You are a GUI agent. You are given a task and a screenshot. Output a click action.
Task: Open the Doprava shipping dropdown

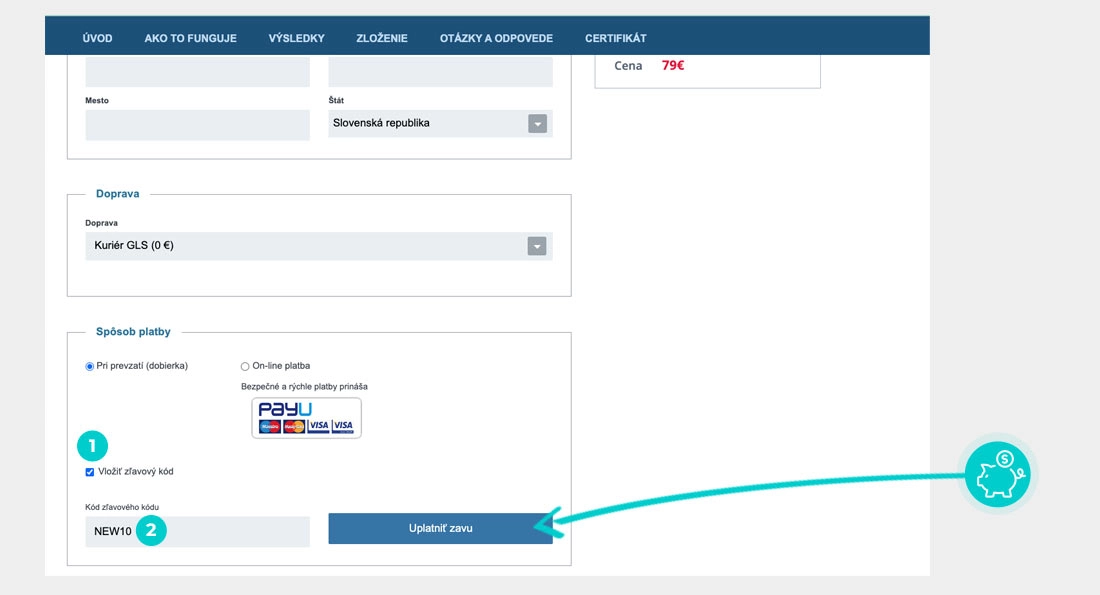pyautogui.click(x=318, y=246)
